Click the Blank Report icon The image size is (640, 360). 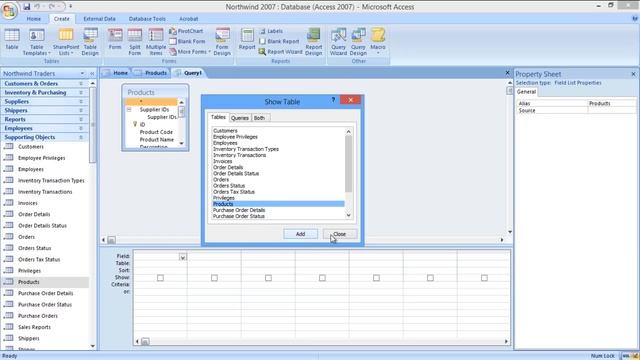[279, 41]
